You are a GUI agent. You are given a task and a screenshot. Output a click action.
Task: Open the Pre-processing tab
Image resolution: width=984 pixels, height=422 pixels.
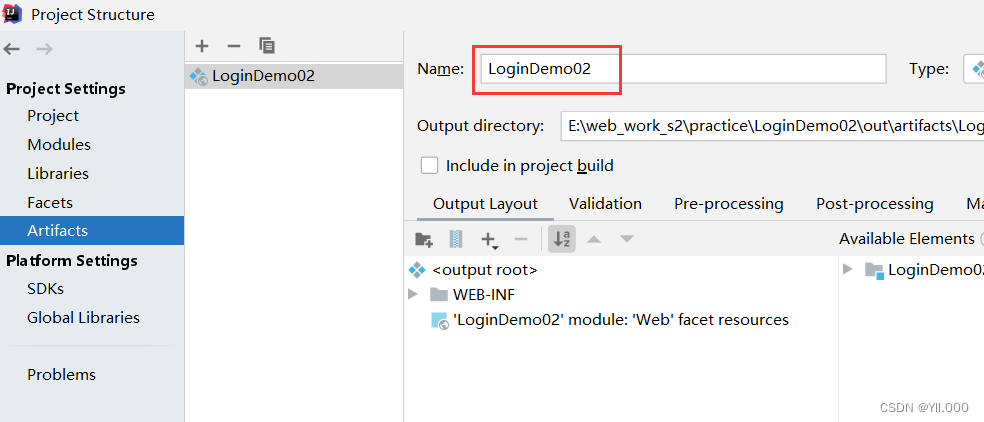[728, 203]
